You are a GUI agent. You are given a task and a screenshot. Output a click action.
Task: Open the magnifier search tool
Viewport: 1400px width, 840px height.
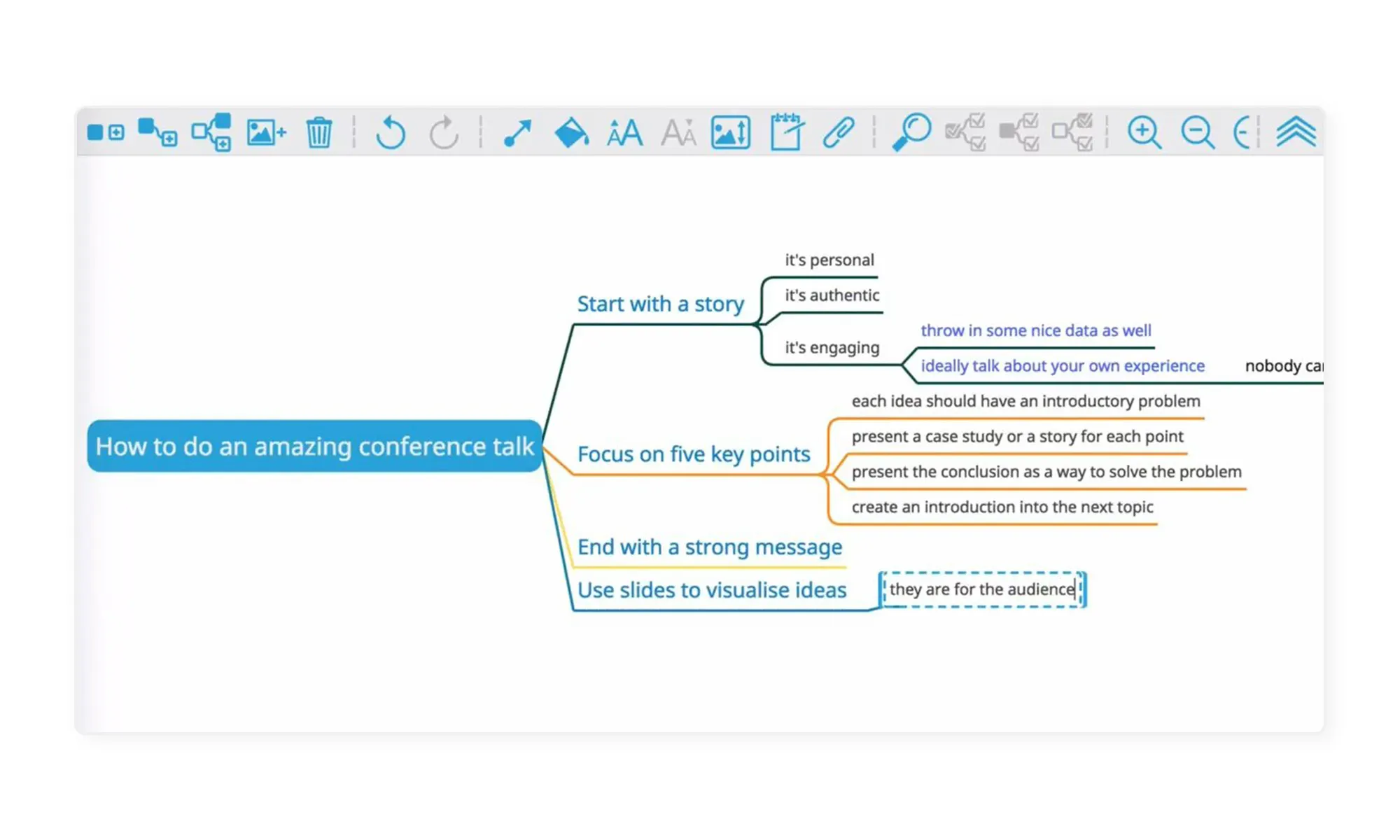(911, 132)
